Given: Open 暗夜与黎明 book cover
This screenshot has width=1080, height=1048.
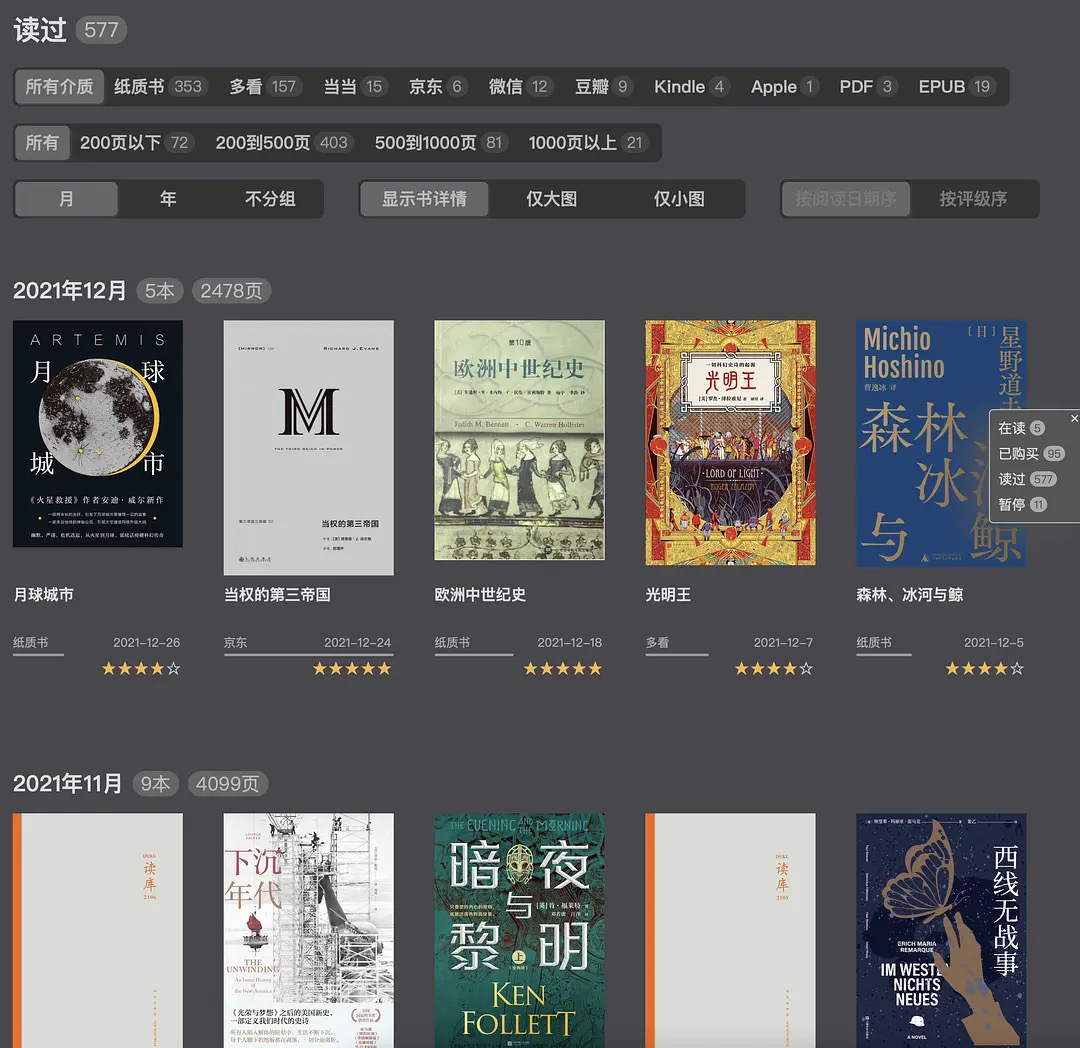Looking at the screenshot, I should (x=519, y=930).
